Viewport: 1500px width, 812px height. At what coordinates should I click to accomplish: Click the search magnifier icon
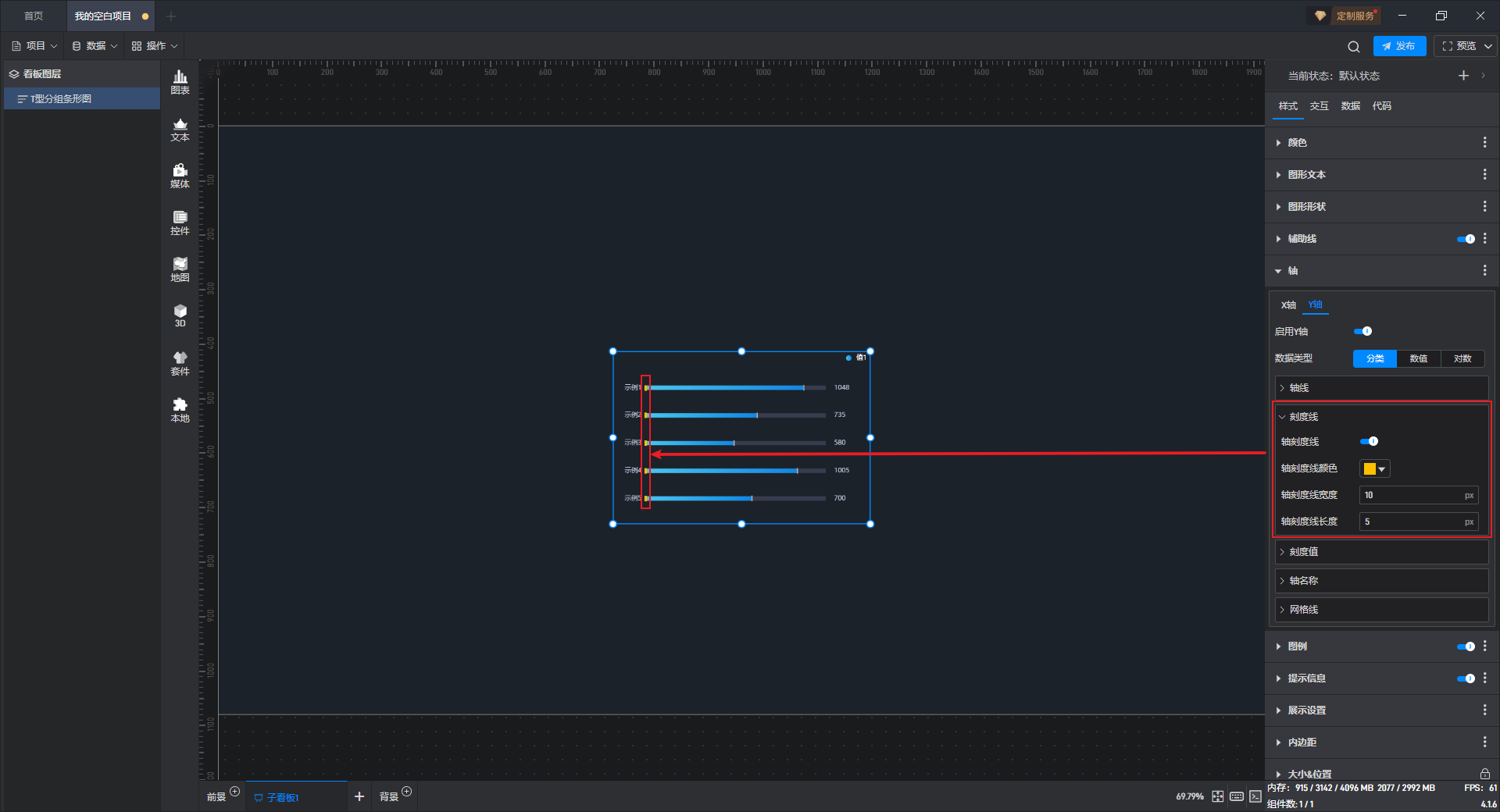[1354, 47]
